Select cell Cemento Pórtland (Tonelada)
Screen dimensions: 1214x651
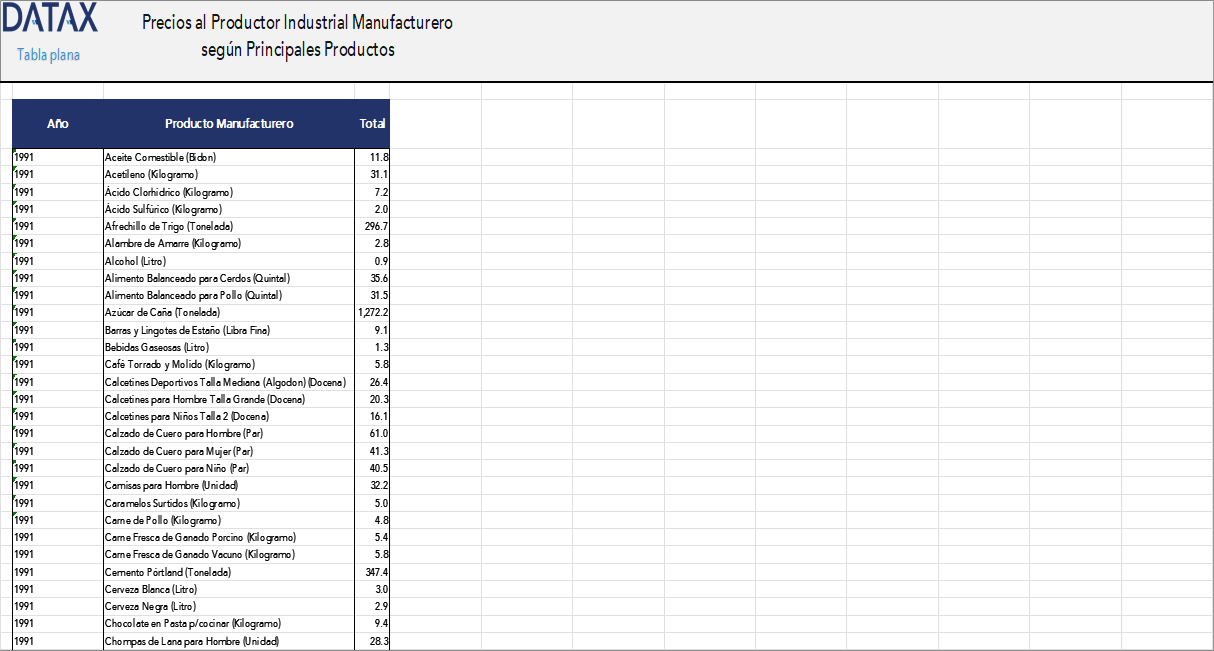[x=229, y=572]
